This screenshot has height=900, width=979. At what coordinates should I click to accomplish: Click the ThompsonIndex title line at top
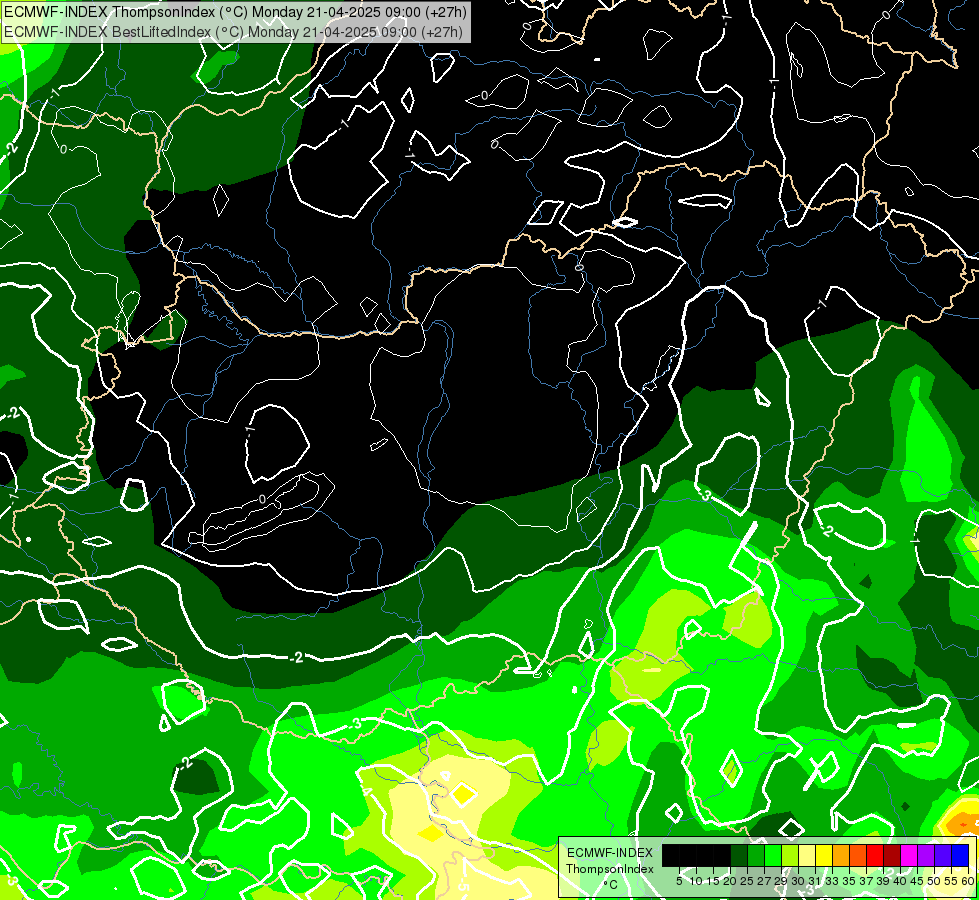[234, 11]
